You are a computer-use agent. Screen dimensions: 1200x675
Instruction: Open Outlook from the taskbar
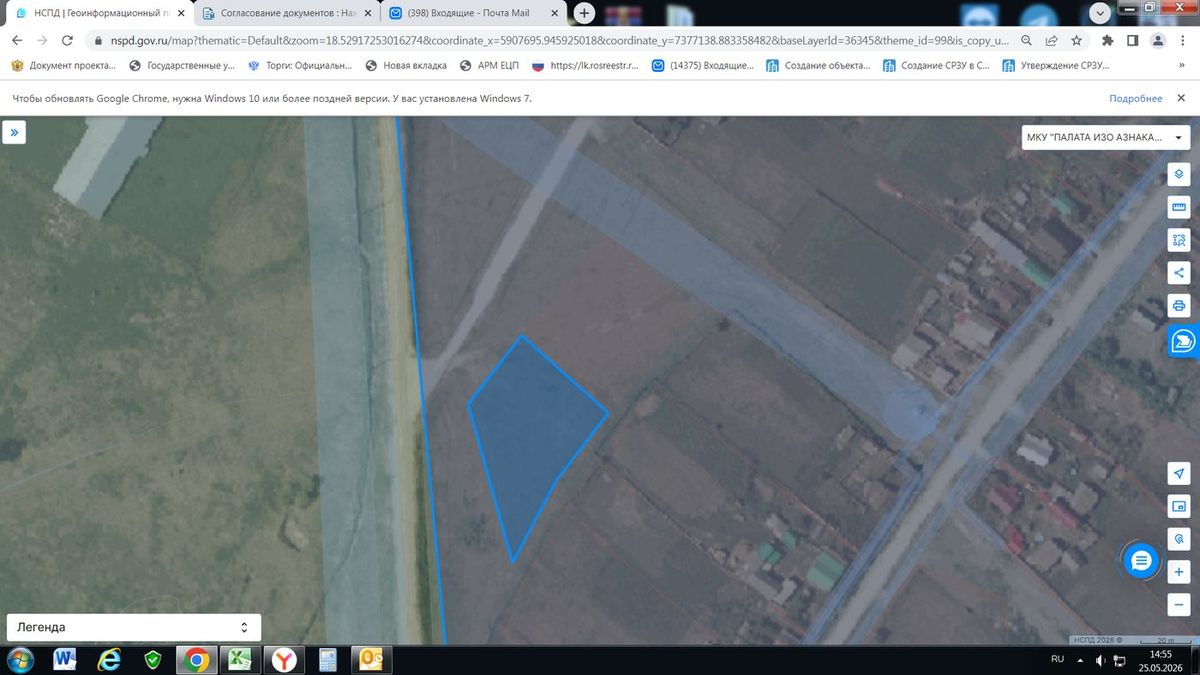(372, 660)
